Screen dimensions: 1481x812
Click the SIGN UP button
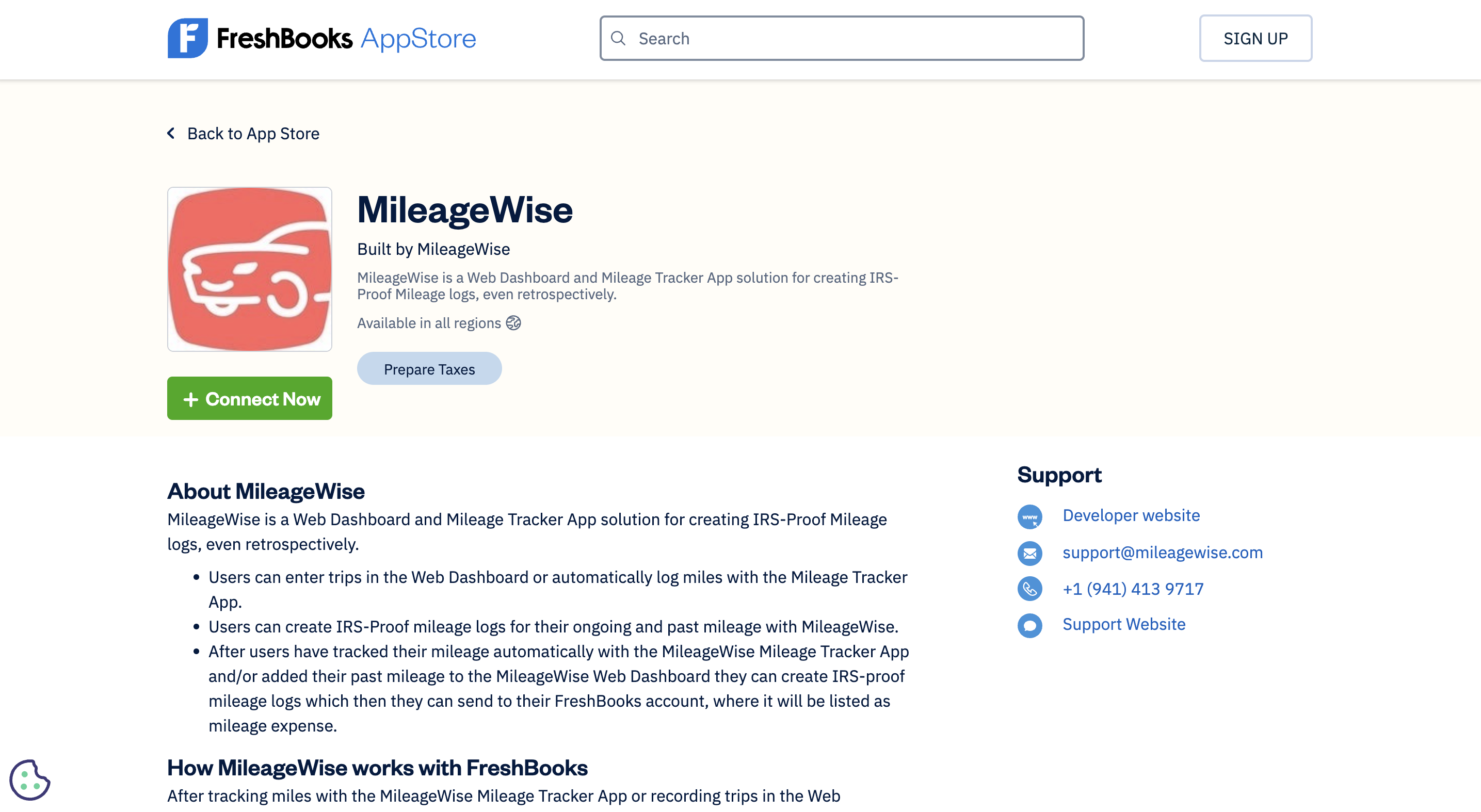tap(1256, 38)
